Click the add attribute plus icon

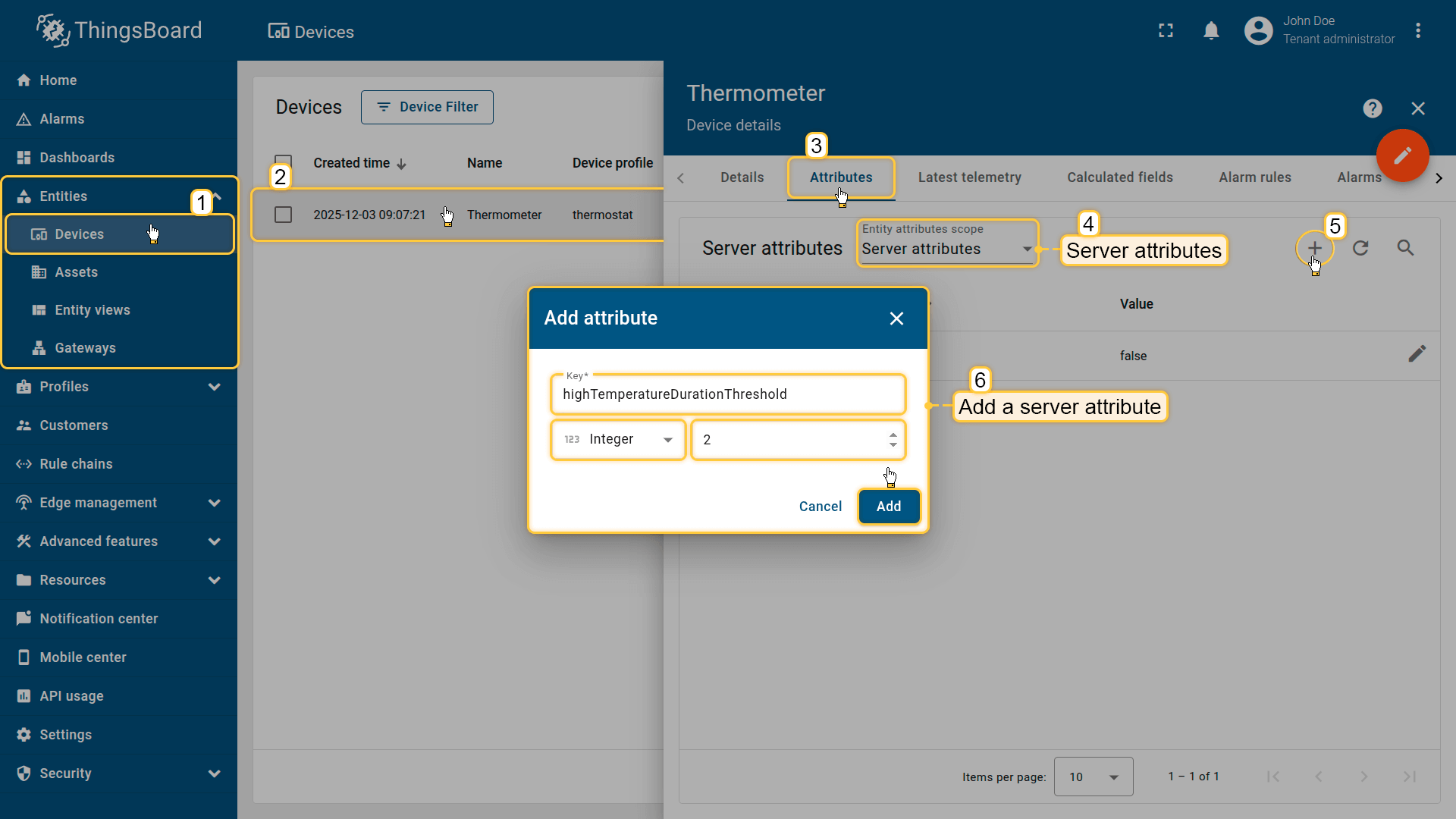point(1314,248)
